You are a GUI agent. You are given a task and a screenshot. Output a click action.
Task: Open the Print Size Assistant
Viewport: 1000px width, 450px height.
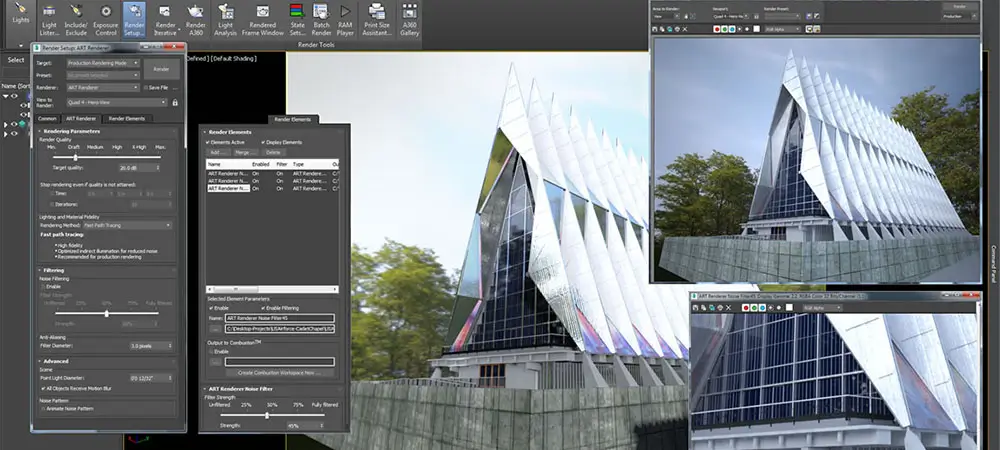tap(378, 20)
